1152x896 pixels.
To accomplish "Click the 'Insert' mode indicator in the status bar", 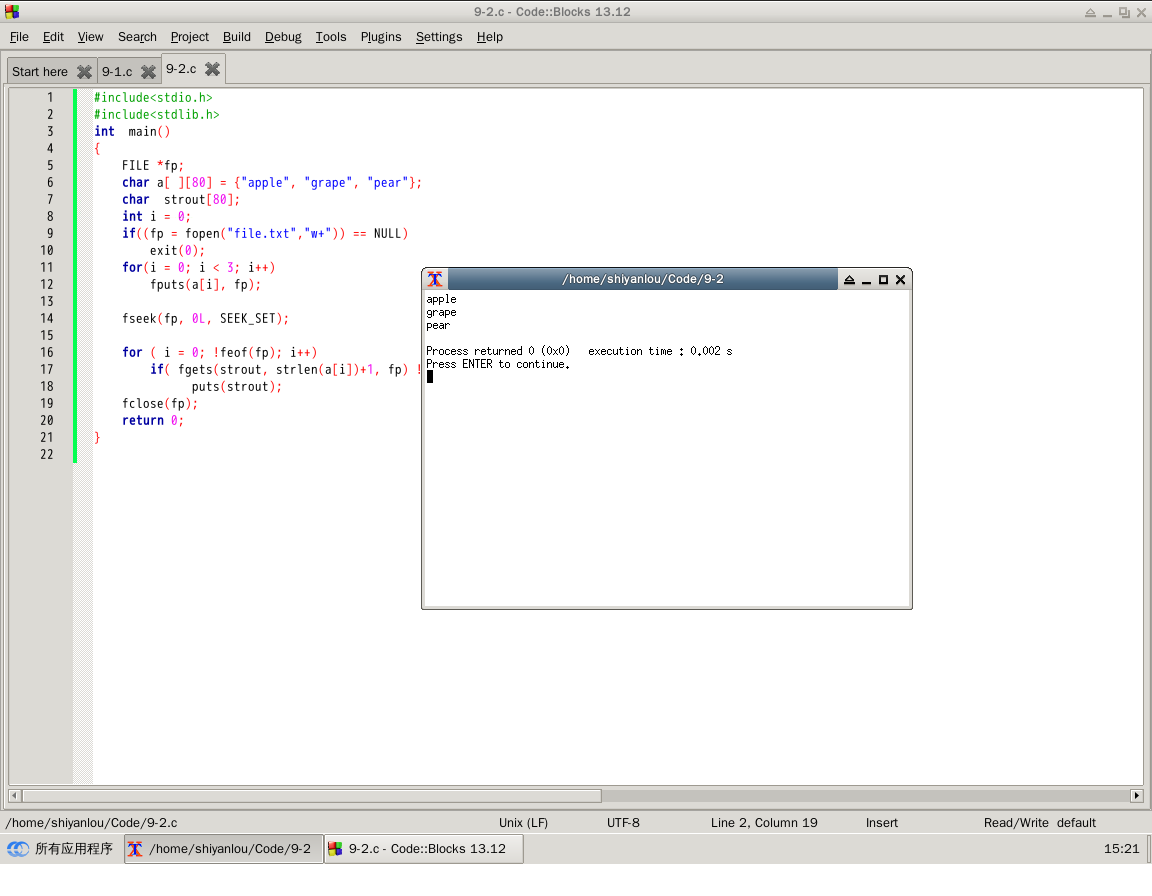I will pyautogui.click(x=882, y=823).
